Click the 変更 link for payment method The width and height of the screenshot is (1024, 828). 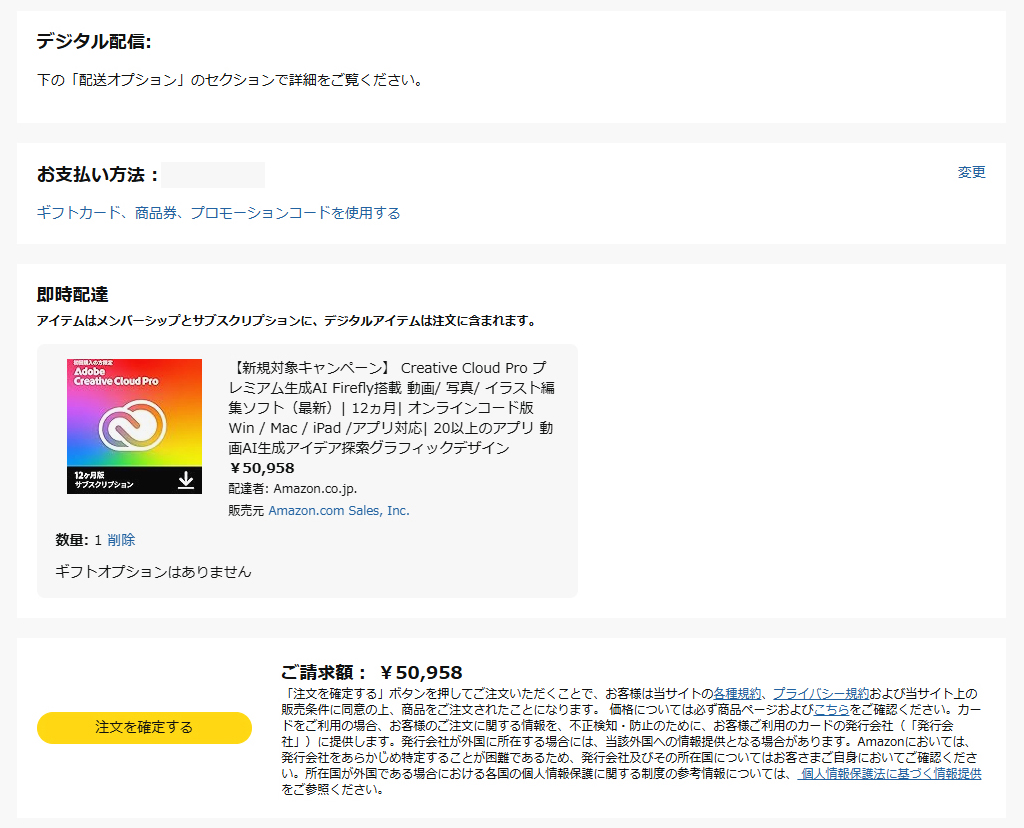tap(971, 172)
